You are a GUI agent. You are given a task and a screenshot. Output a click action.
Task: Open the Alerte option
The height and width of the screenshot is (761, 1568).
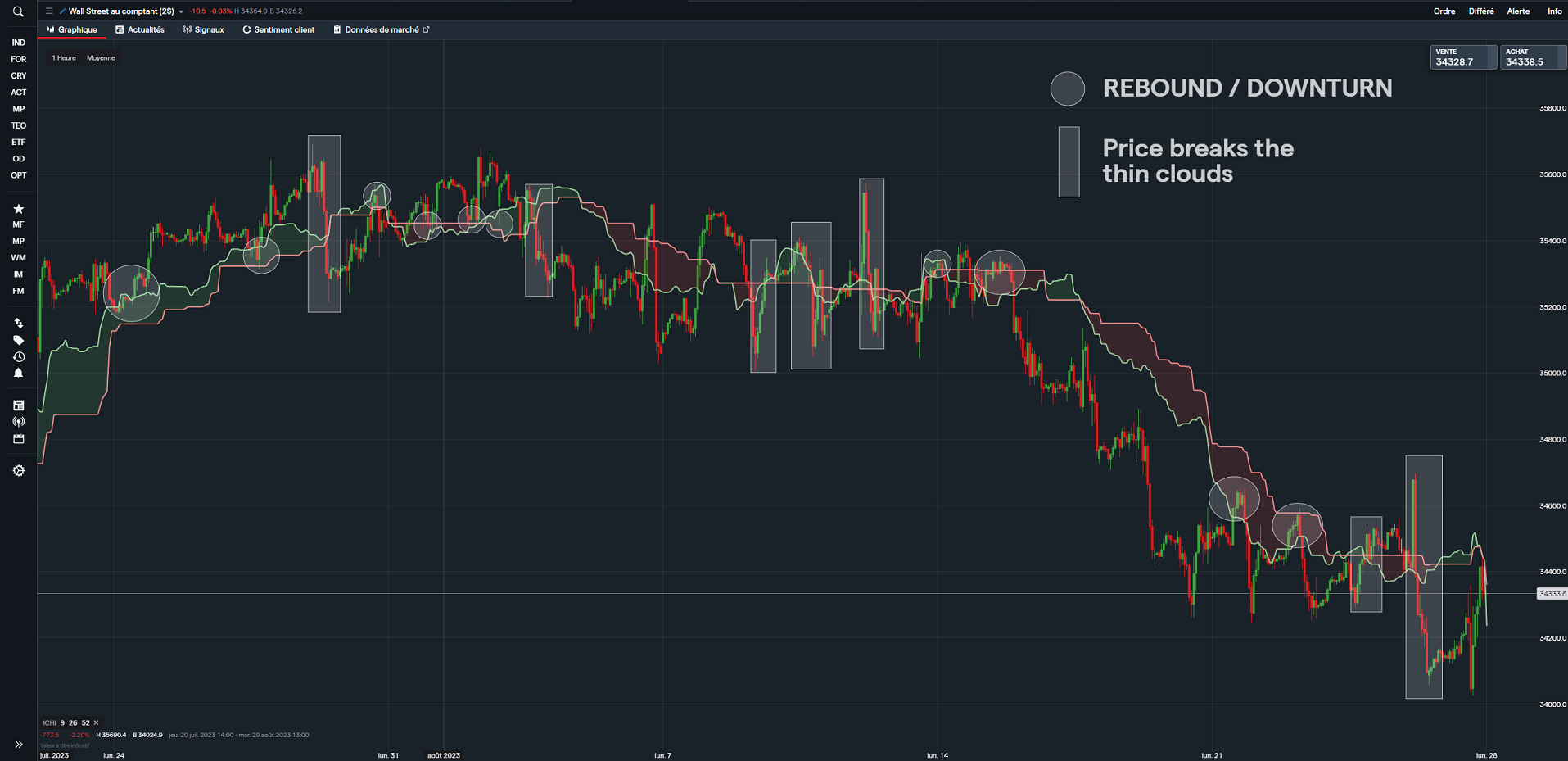1518,11
